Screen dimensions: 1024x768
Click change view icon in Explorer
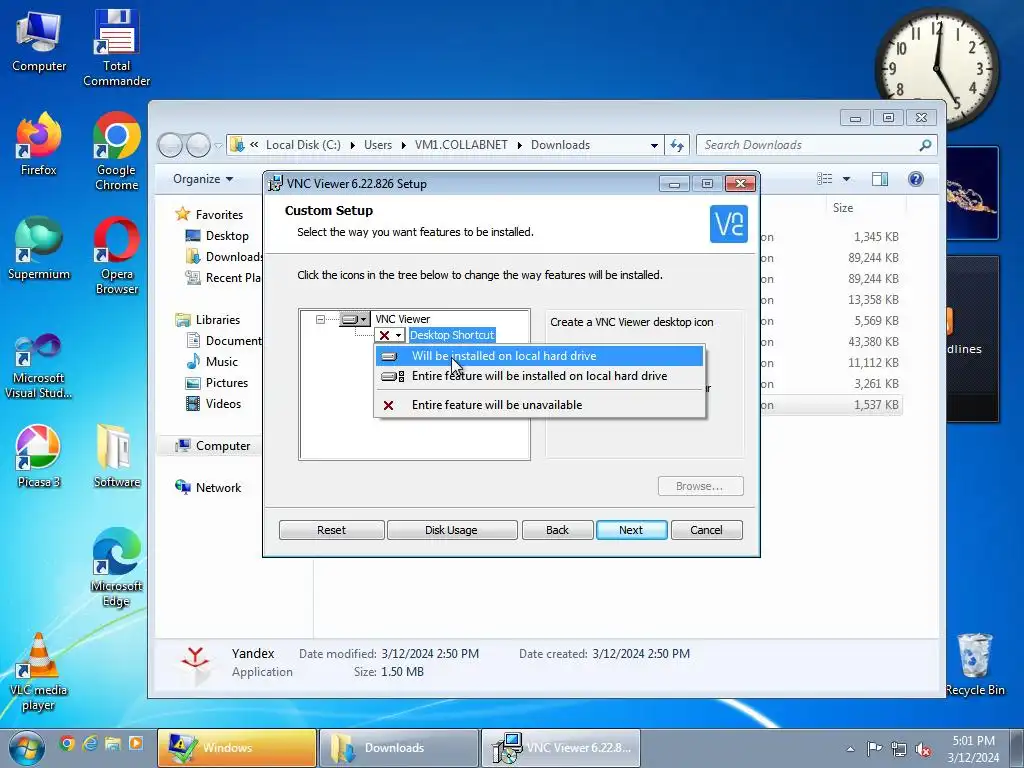[825, 179]
